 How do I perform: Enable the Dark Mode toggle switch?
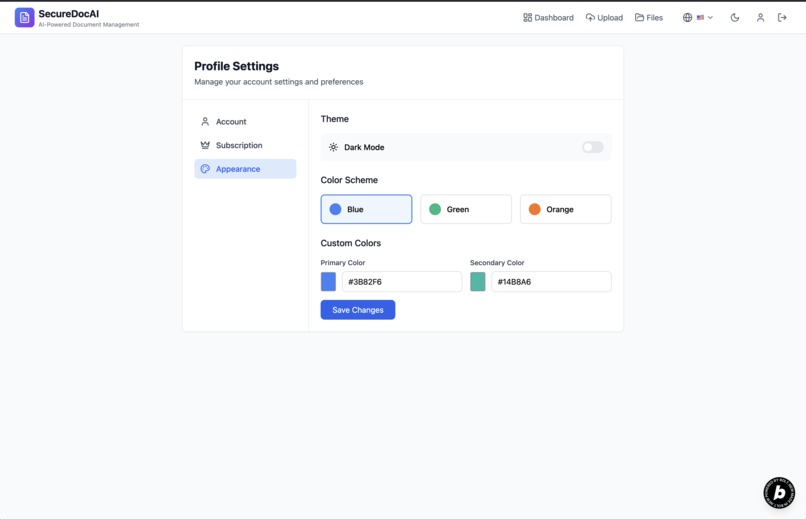[x=593, y=147]
